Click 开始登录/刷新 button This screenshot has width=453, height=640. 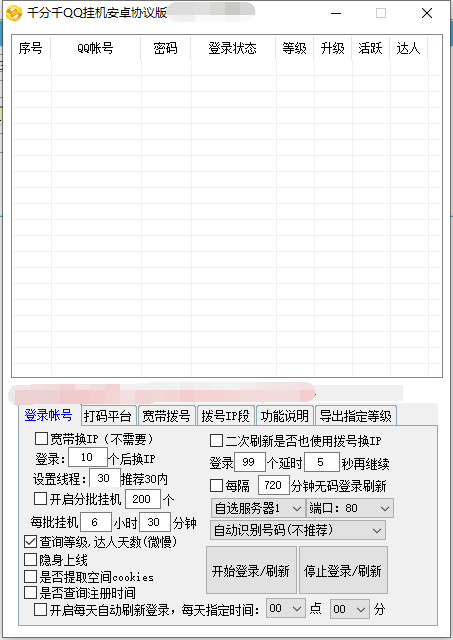[251, 571]
